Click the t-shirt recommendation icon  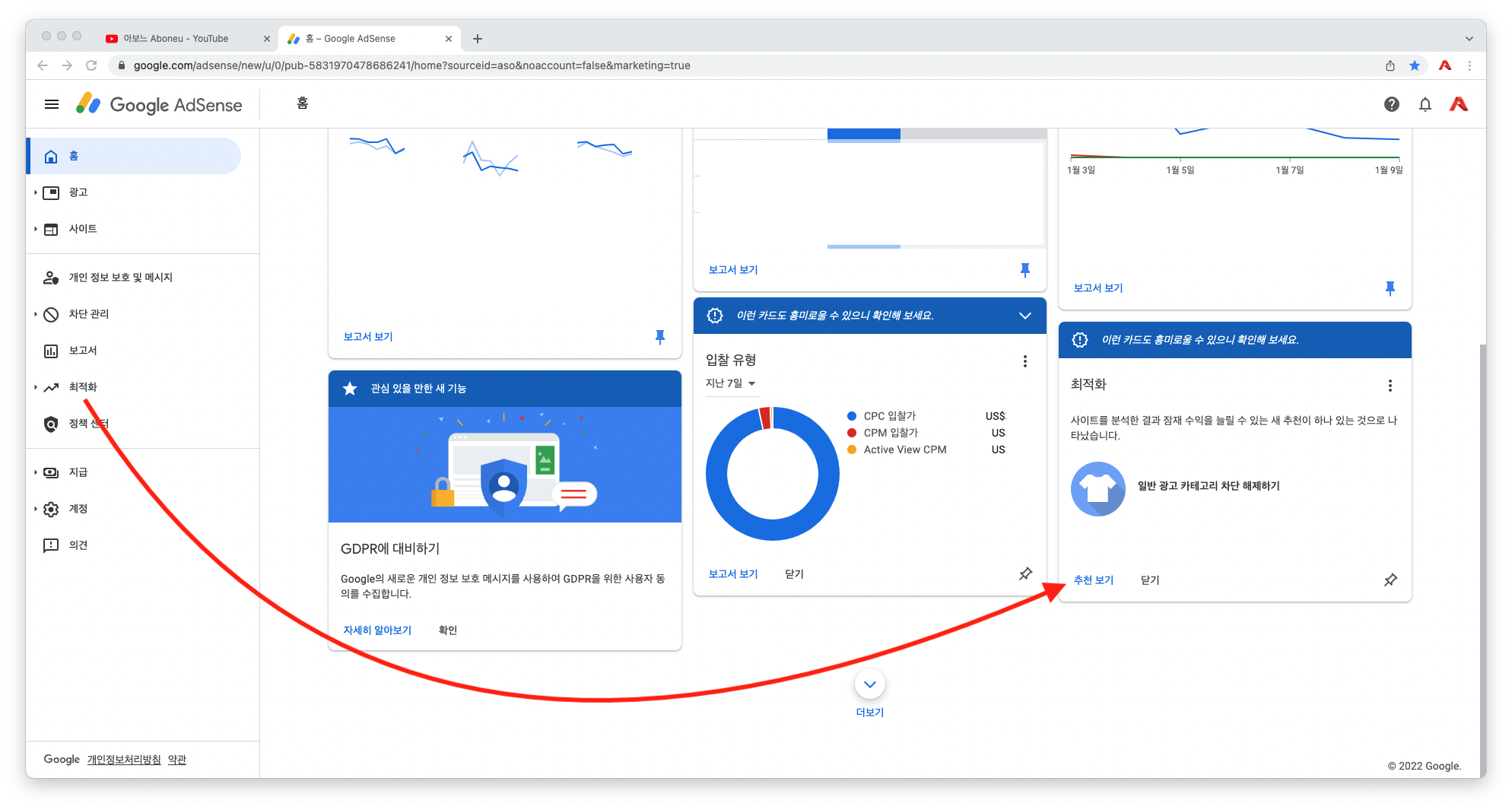[x=1097, y=489]
